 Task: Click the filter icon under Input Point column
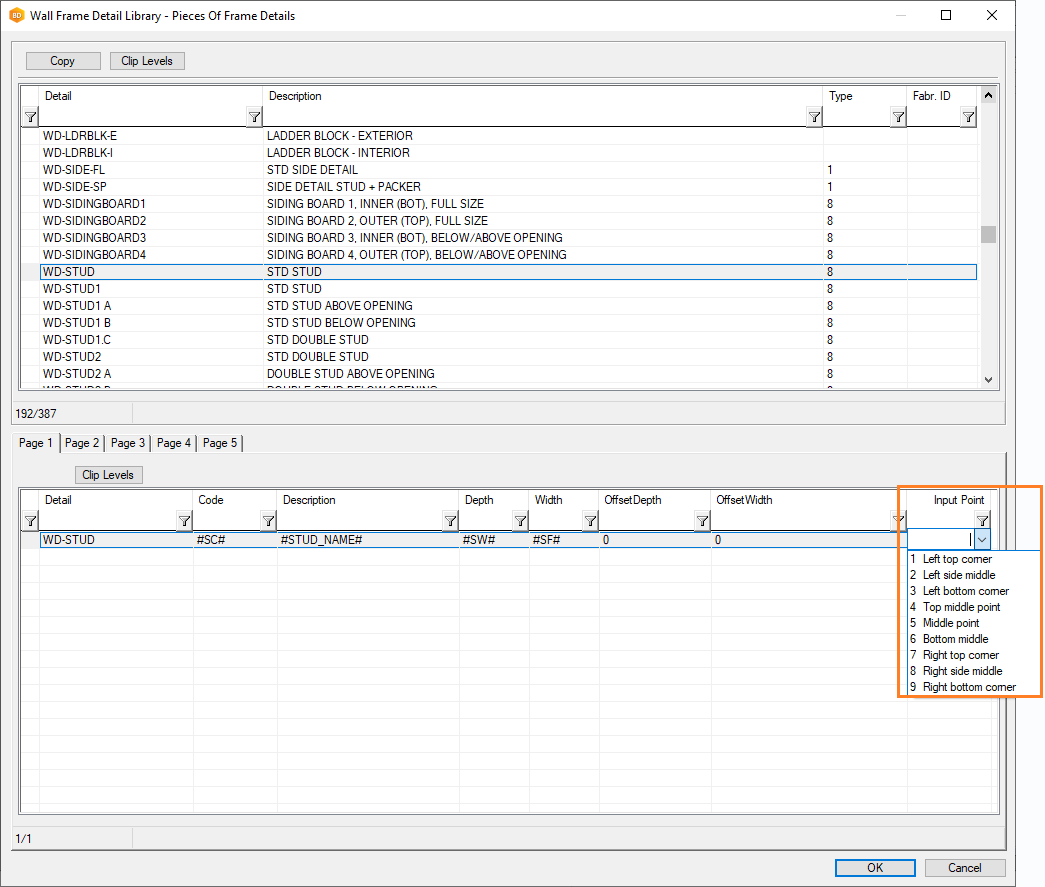[982, 521]
